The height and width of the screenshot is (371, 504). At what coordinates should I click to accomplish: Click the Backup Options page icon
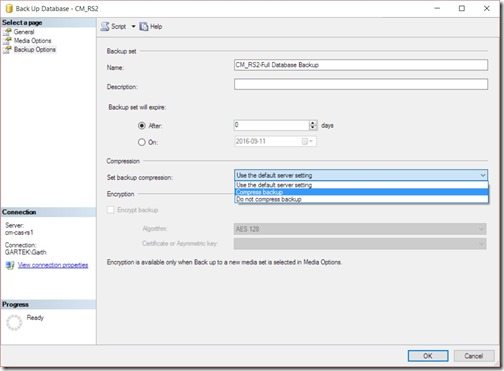pos(7,50)
